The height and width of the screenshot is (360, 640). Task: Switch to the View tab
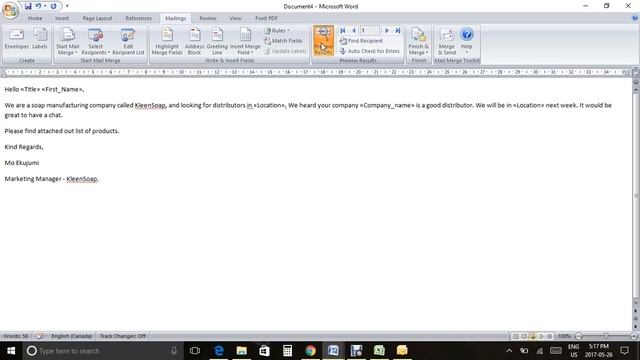(x=235, y=18)
